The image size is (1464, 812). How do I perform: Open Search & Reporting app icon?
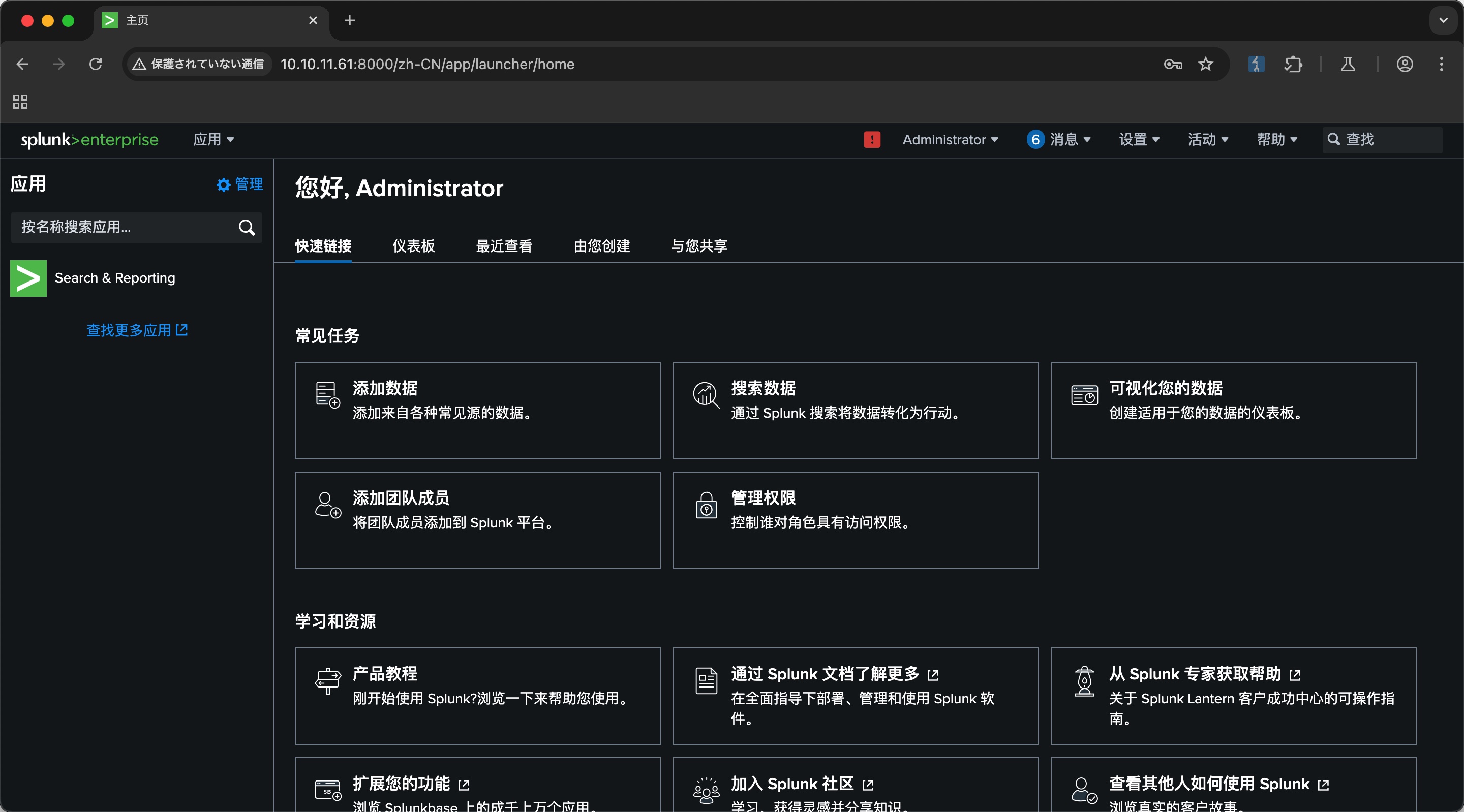coord(28,278)
